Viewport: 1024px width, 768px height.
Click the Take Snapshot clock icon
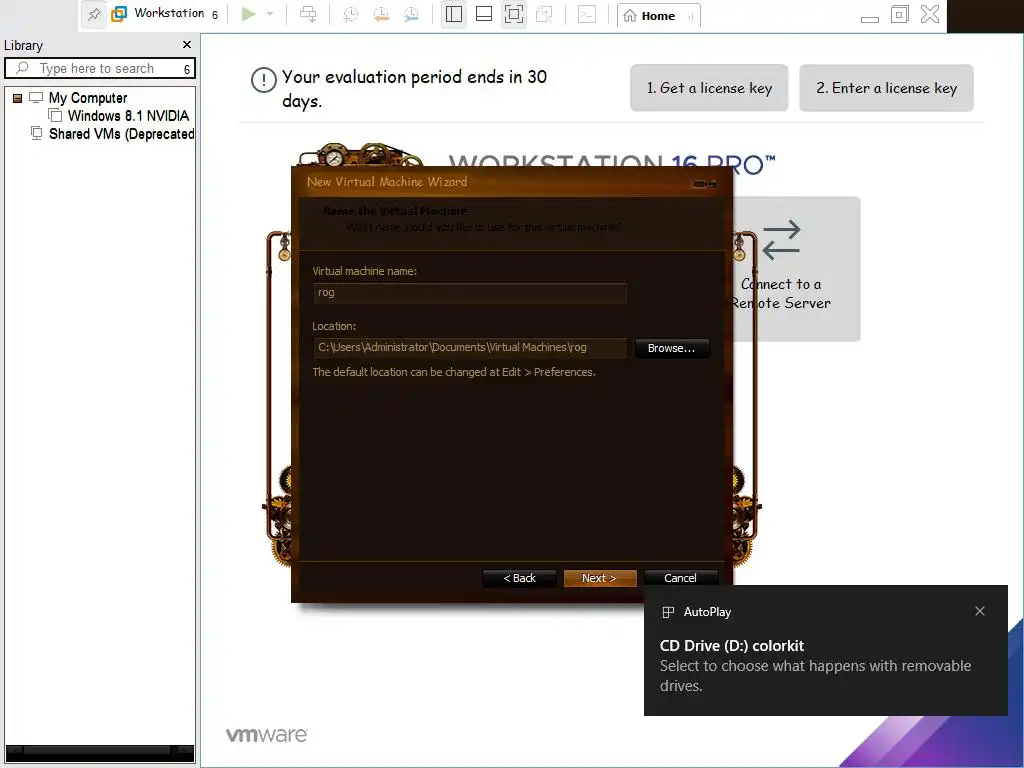(351, 14)
